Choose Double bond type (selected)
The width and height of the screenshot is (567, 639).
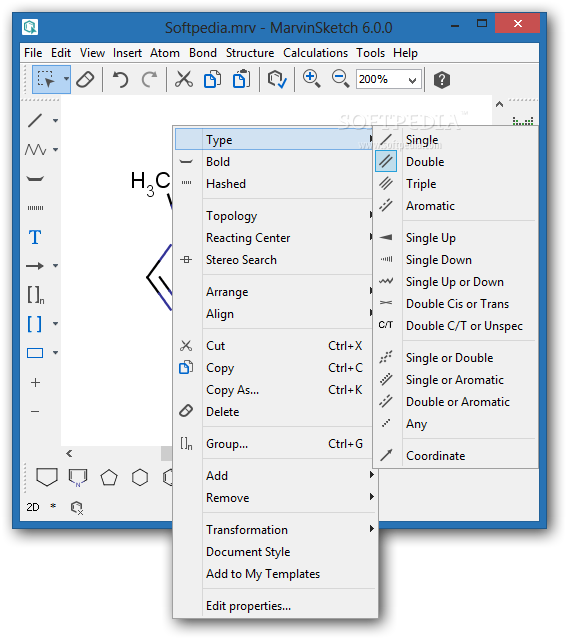[456, 161]
